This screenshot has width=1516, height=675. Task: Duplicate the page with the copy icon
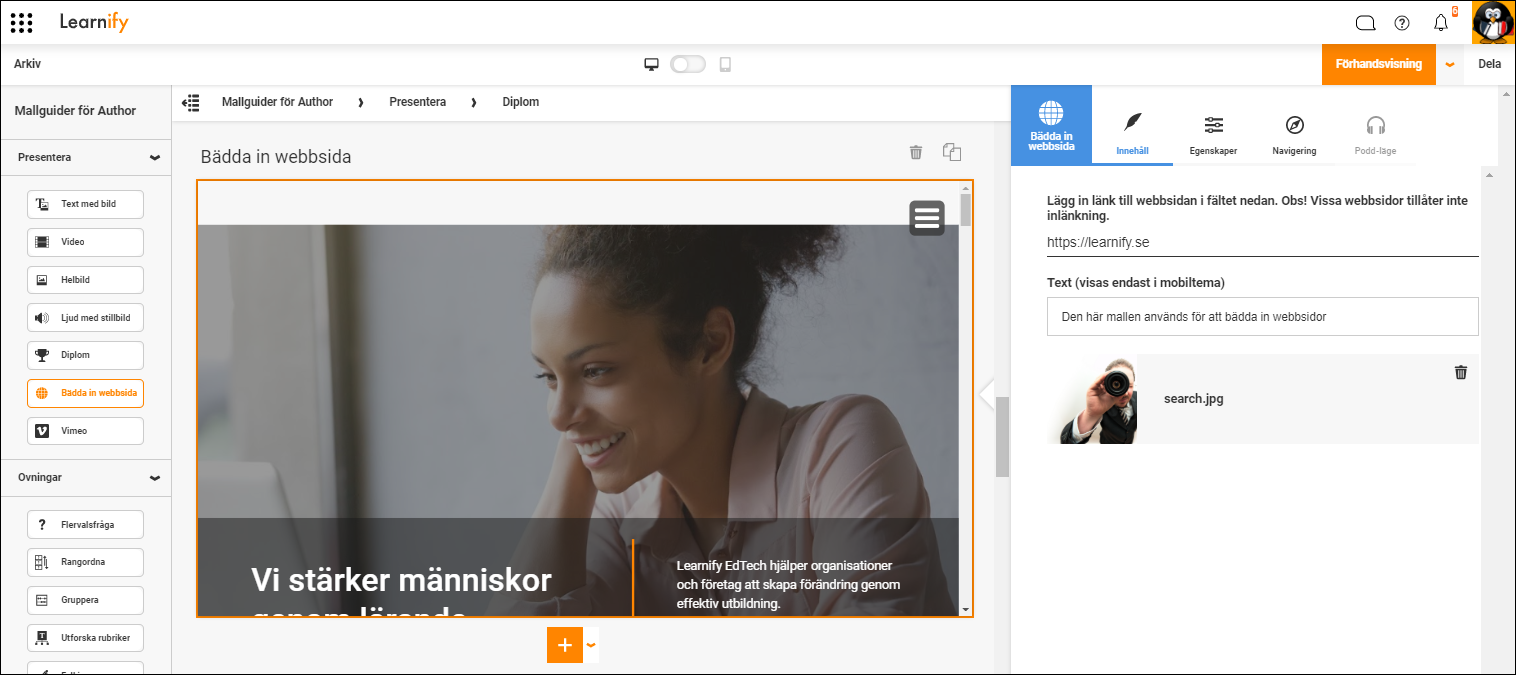952,152
